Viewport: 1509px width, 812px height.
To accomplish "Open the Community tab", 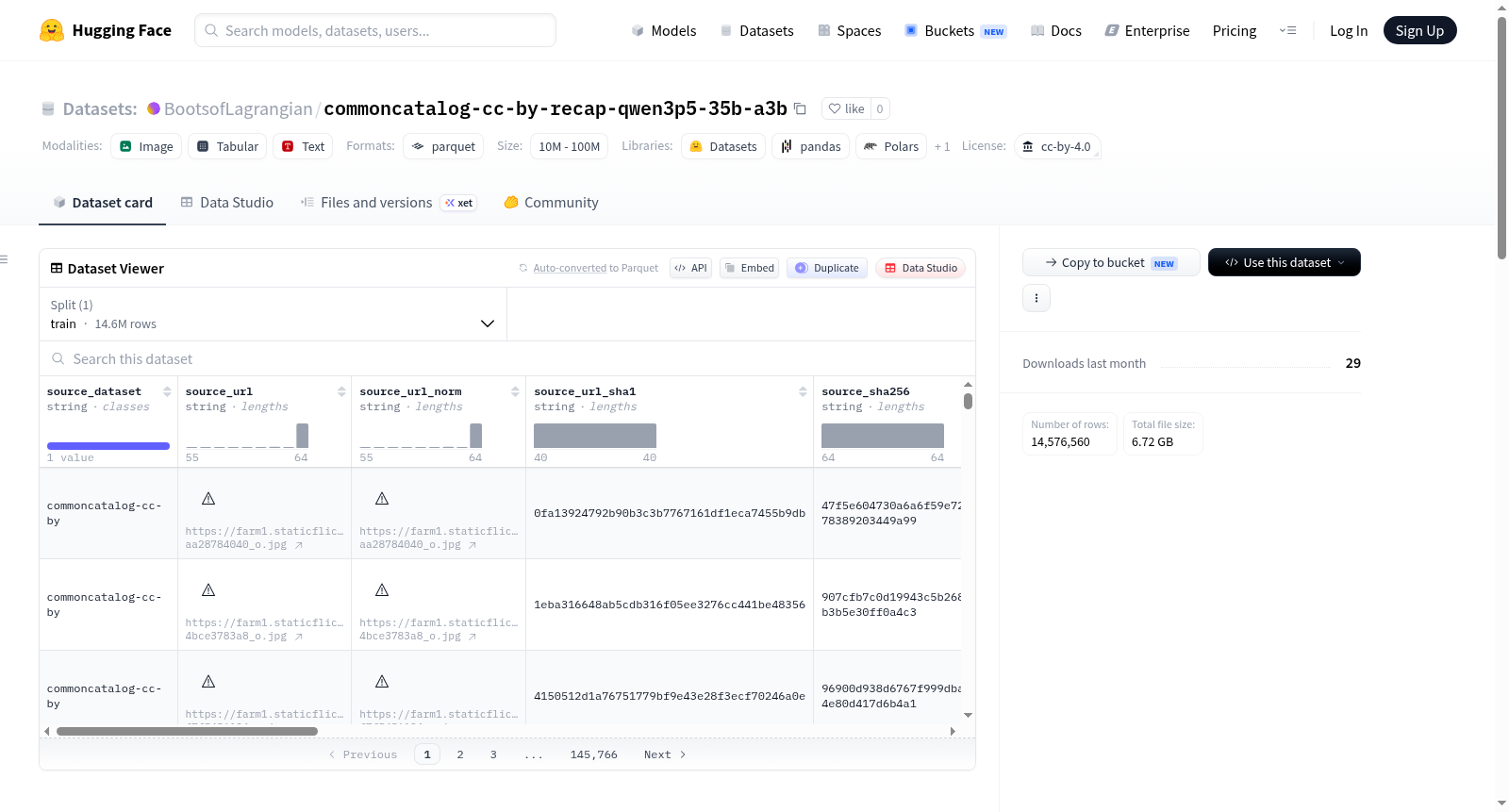I will click(x=552, y=202).
